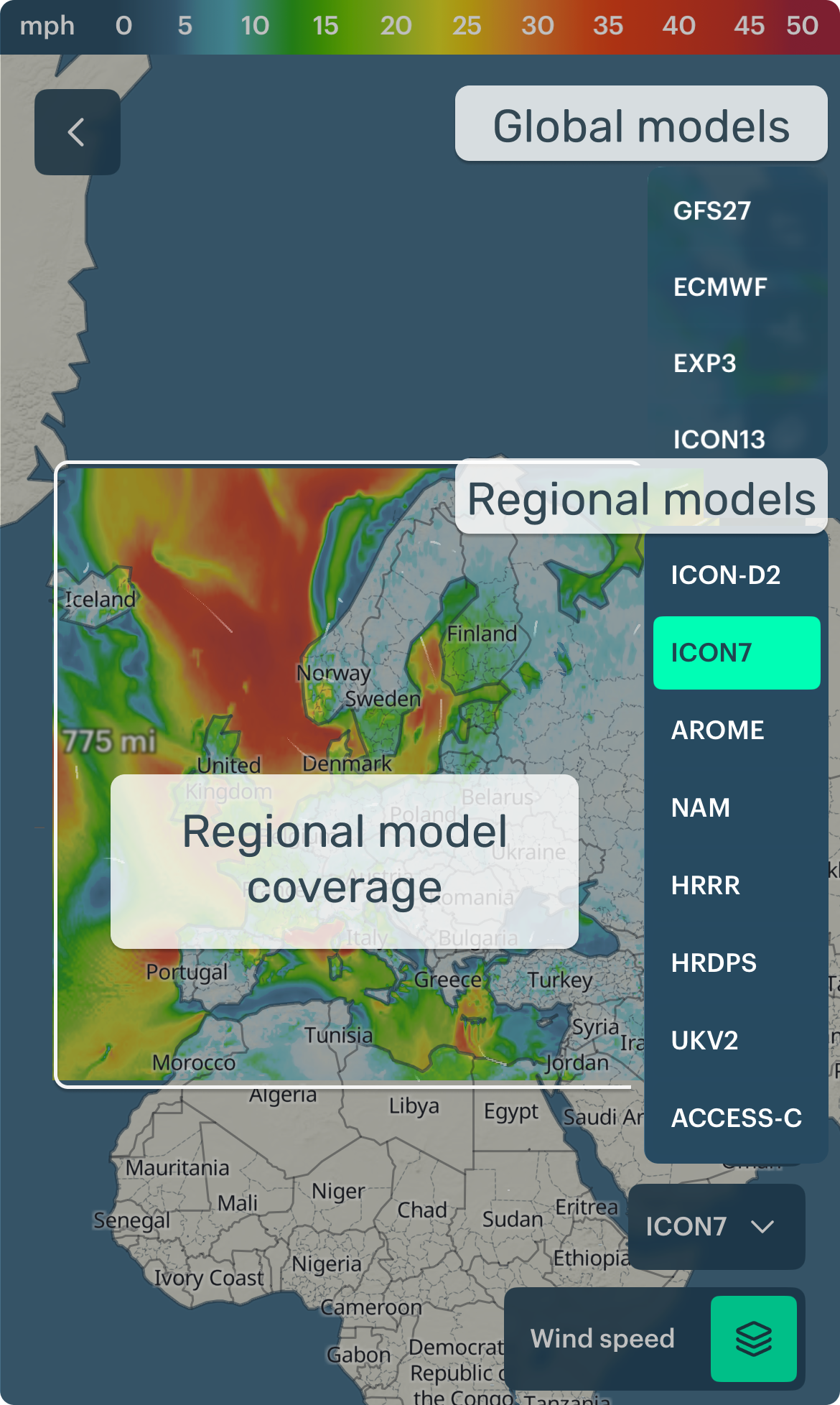Choose the EXP3 model
840x1405 pixels.
click(x=705, y=363)
